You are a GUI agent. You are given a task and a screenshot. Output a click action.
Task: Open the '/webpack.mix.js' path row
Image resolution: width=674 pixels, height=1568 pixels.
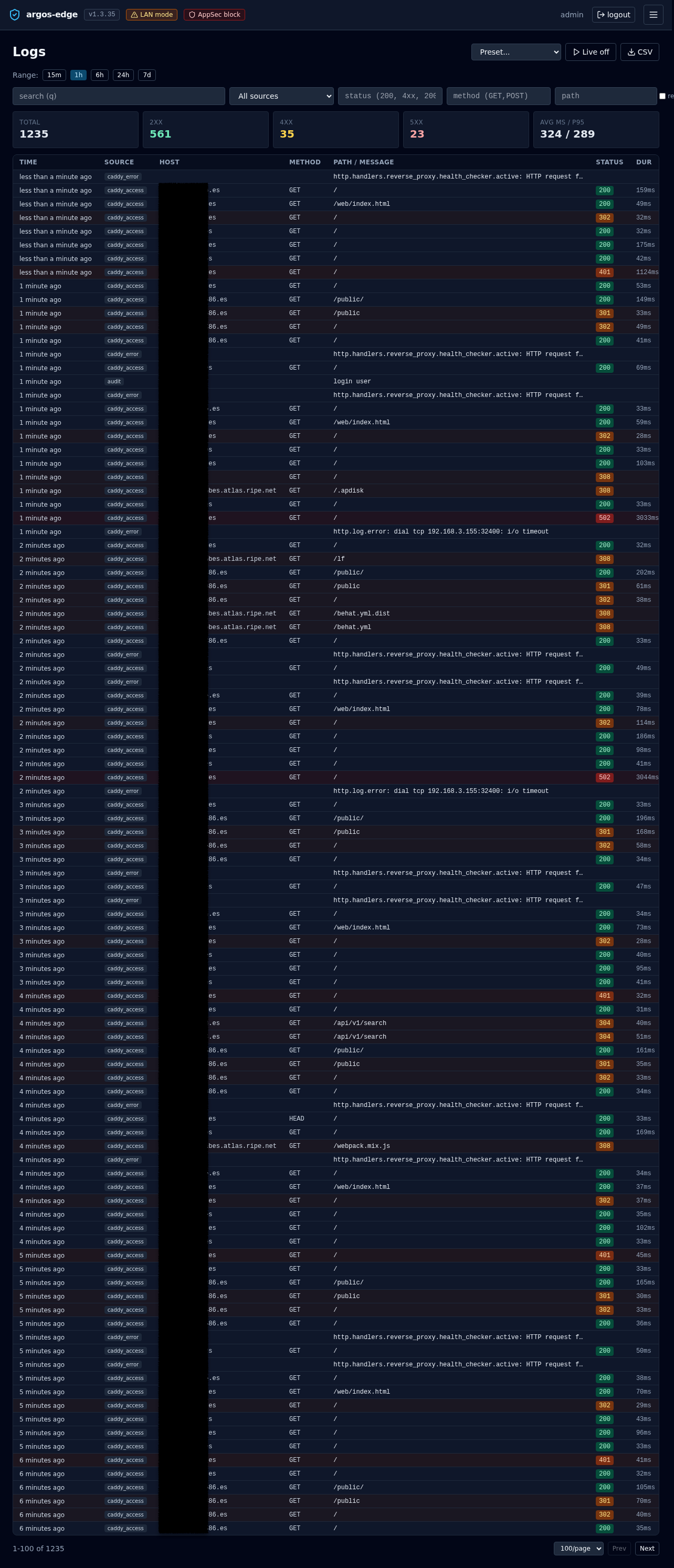point(336,1146)
